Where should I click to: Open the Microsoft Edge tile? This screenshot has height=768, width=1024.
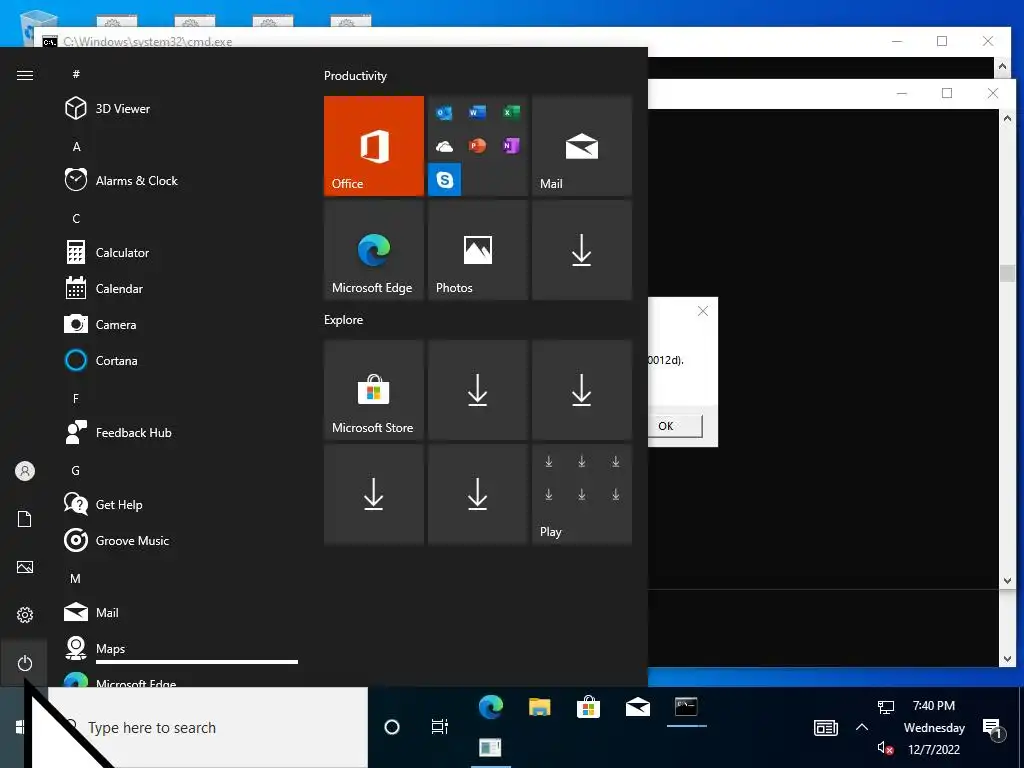click(x=374, y=250)
